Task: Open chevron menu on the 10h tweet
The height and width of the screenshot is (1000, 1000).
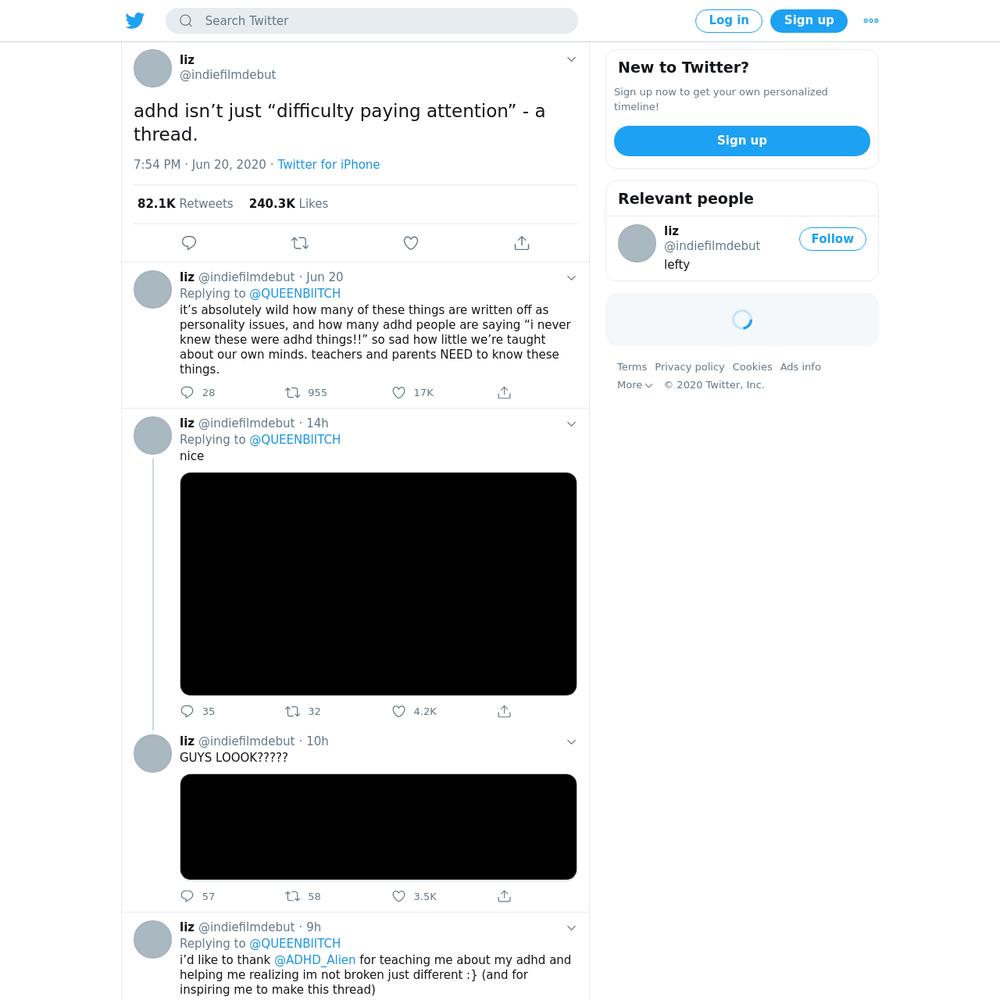Action: click(571, 742)
